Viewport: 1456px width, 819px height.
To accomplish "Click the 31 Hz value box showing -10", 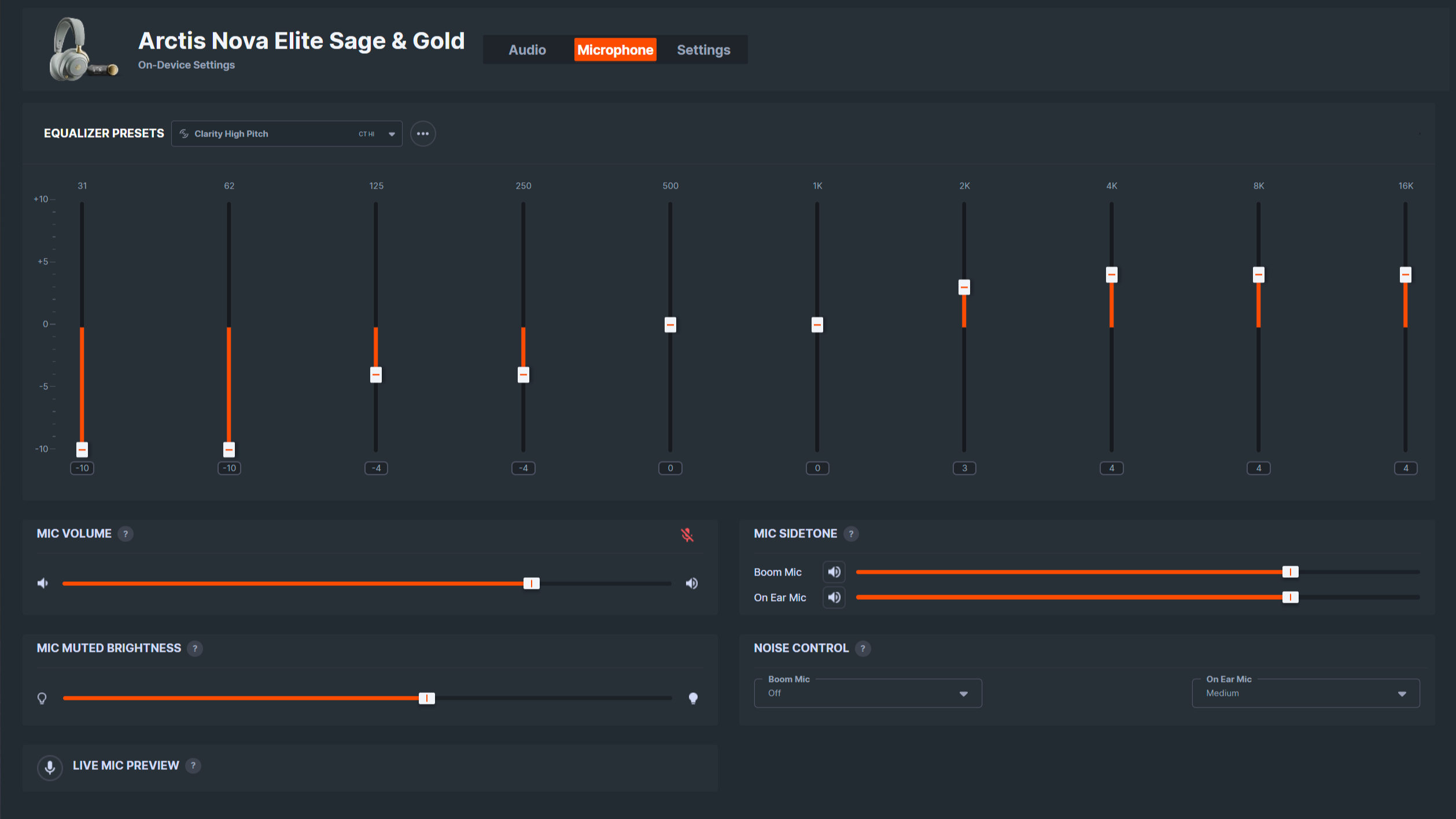I will (x=82, y=468).
